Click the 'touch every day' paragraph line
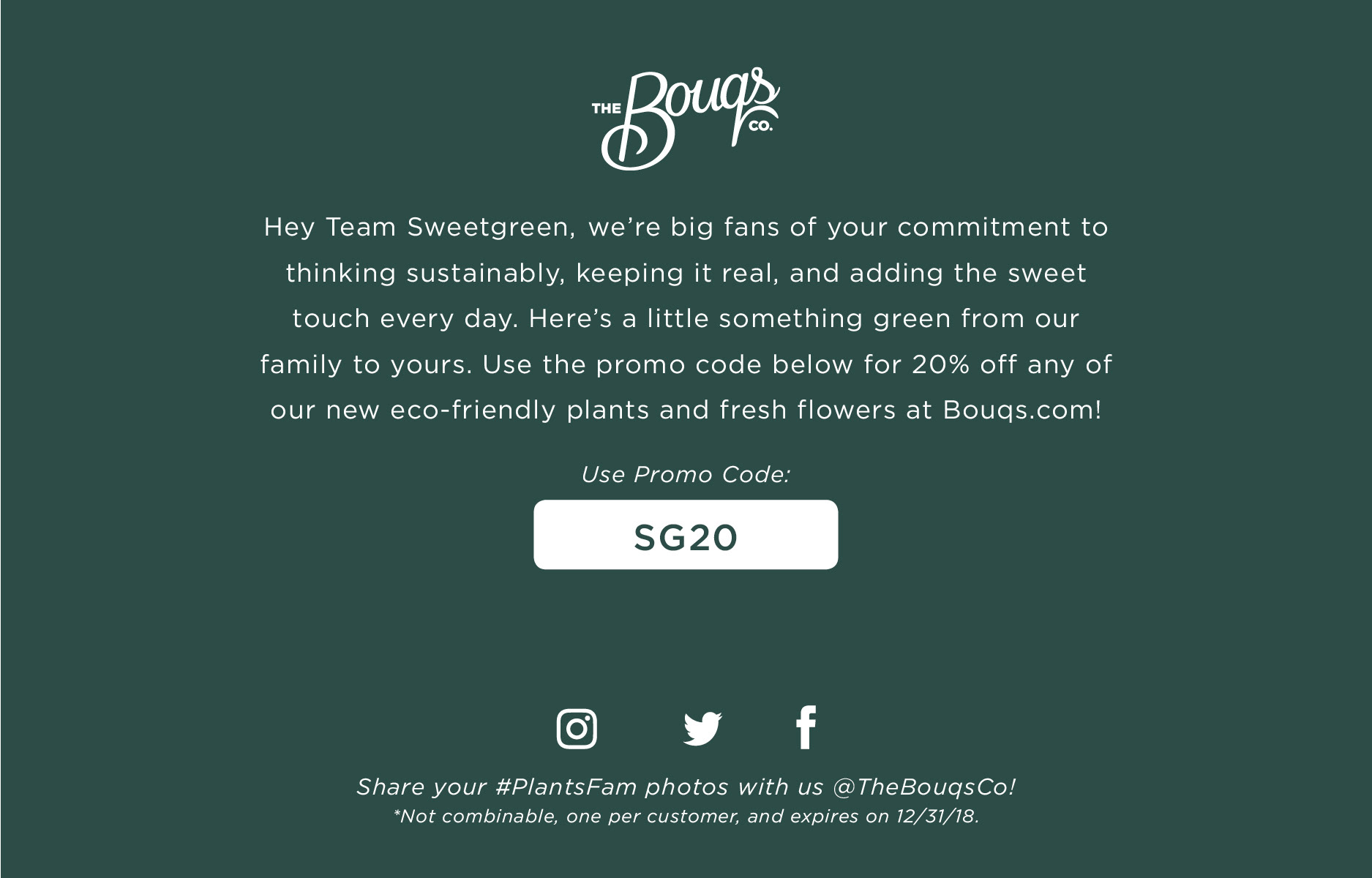The image size is (1372, 878). [x=686, y=319]
